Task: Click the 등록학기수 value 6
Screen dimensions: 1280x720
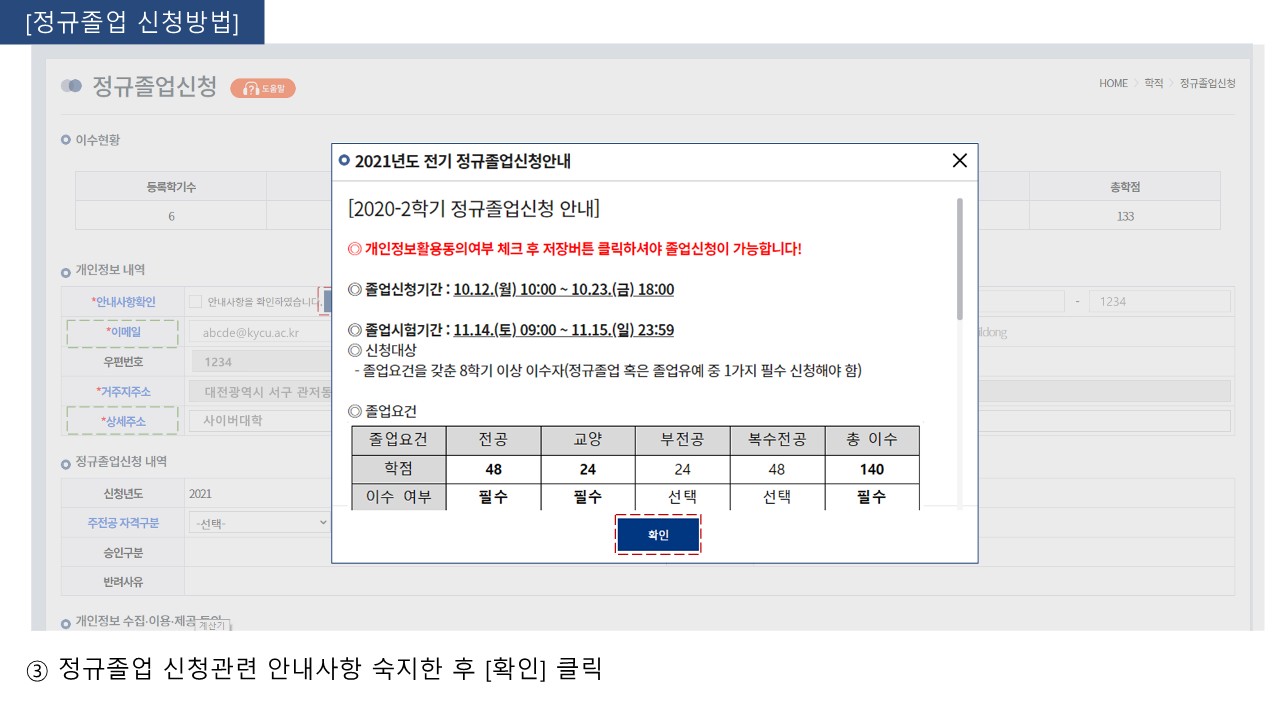Action: pyautogui.click(x=171, y=216)
